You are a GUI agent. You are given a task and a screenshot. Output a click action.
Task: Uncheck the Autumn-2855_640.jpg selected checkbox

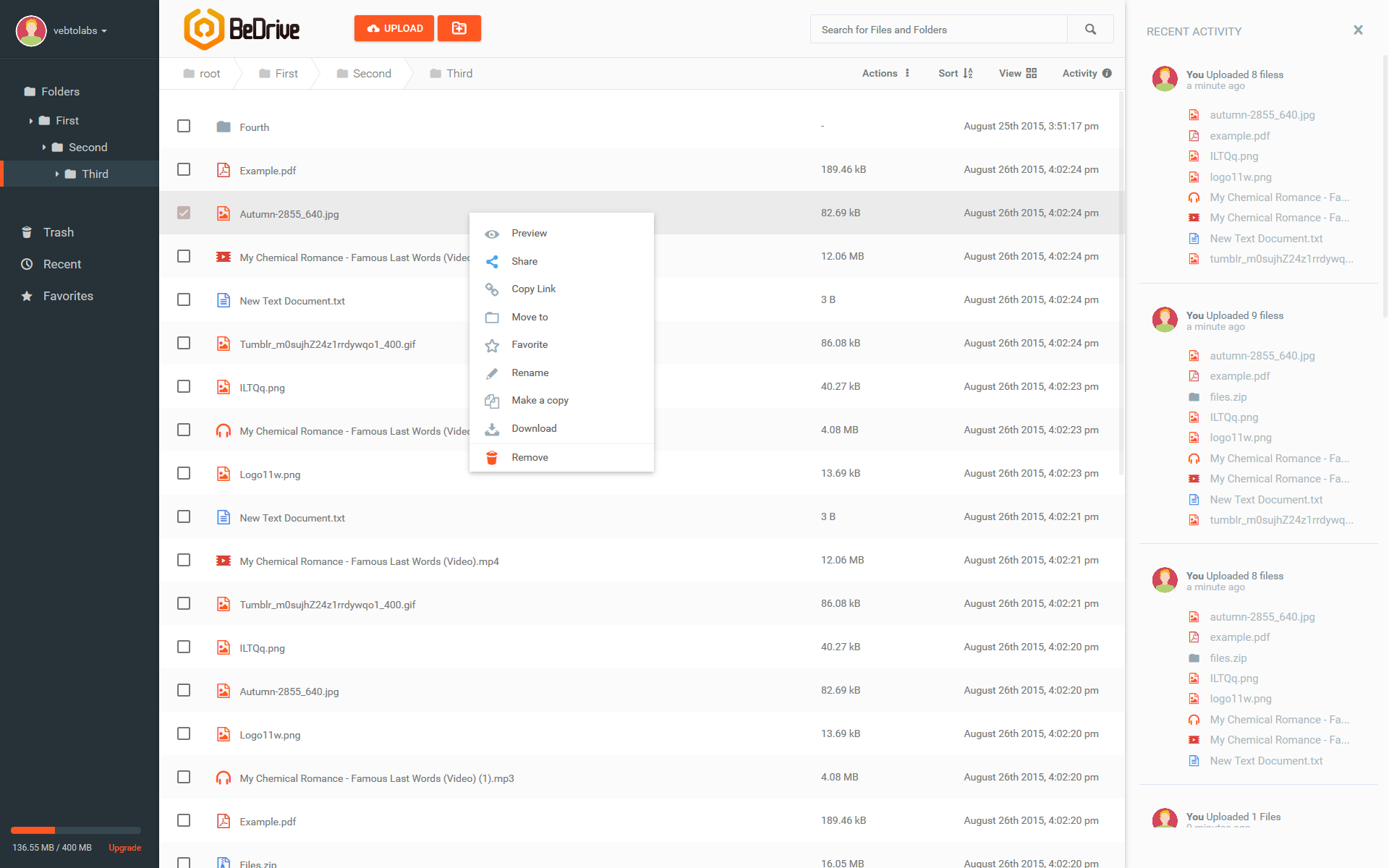pos(184,213)
